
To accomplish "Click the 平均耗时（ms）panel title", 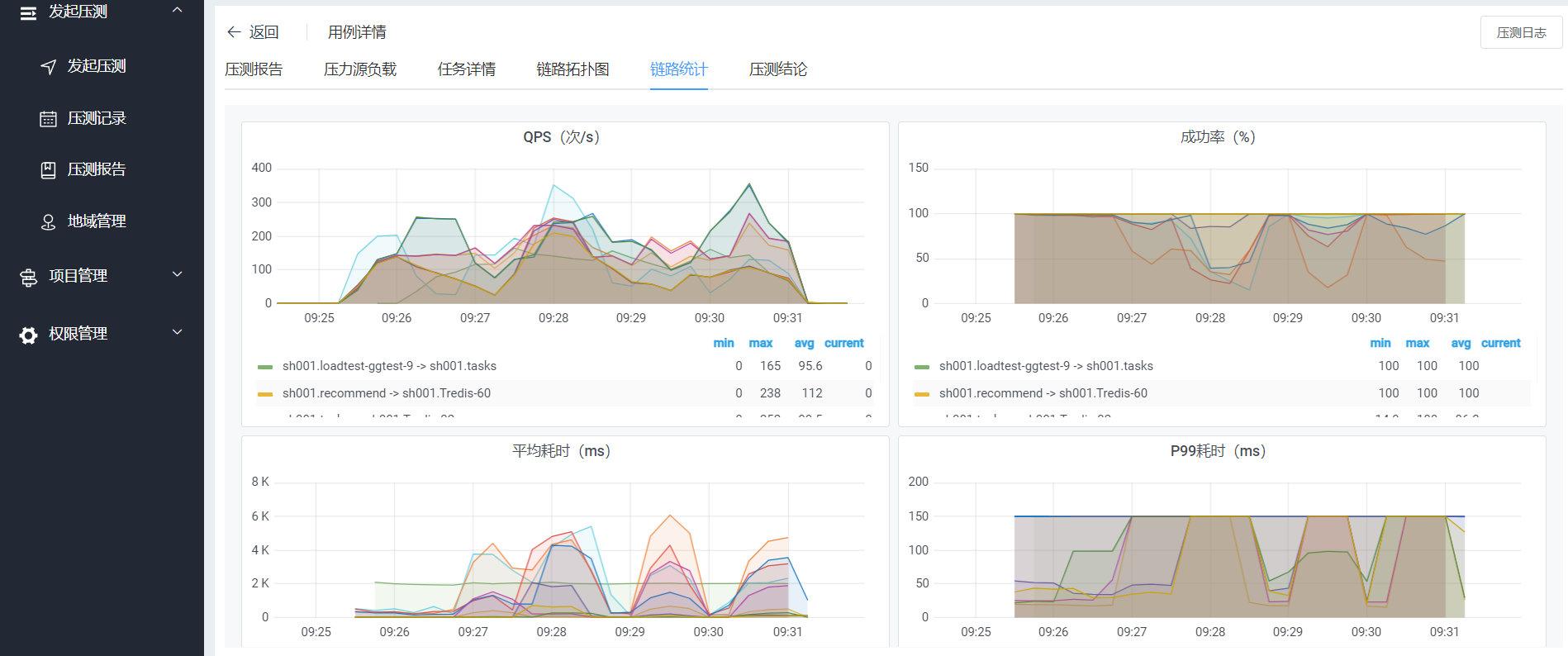I will coord(562,451).
